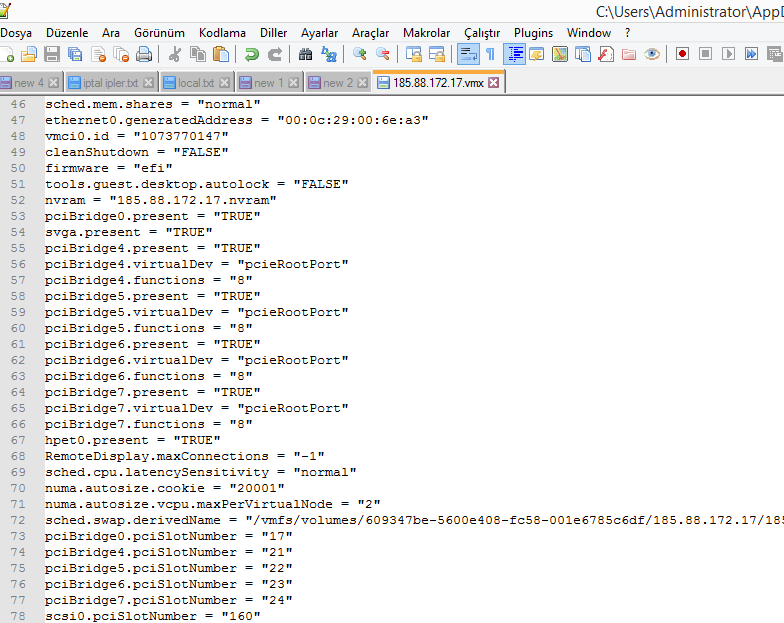Click the Open file folder icon
The height and width of the screenshot is (623, 784).
(29, 54)
